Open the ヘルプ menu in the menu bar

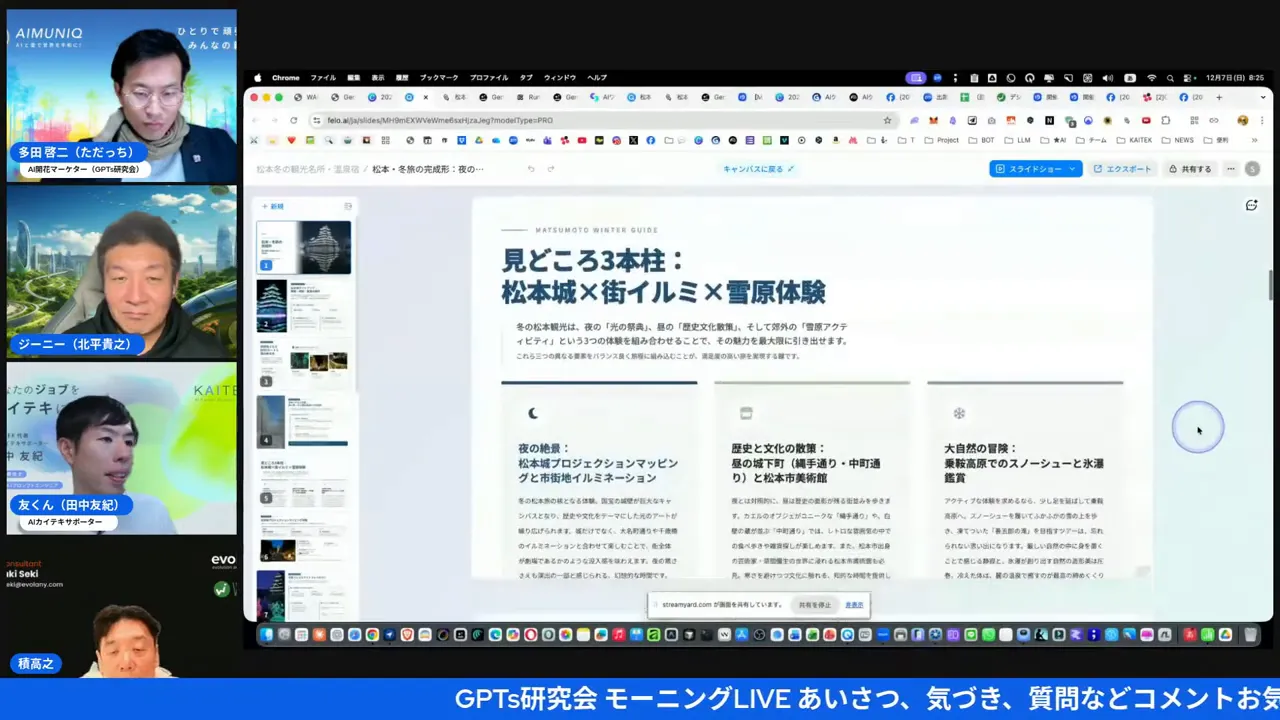(x=596, y=77)
